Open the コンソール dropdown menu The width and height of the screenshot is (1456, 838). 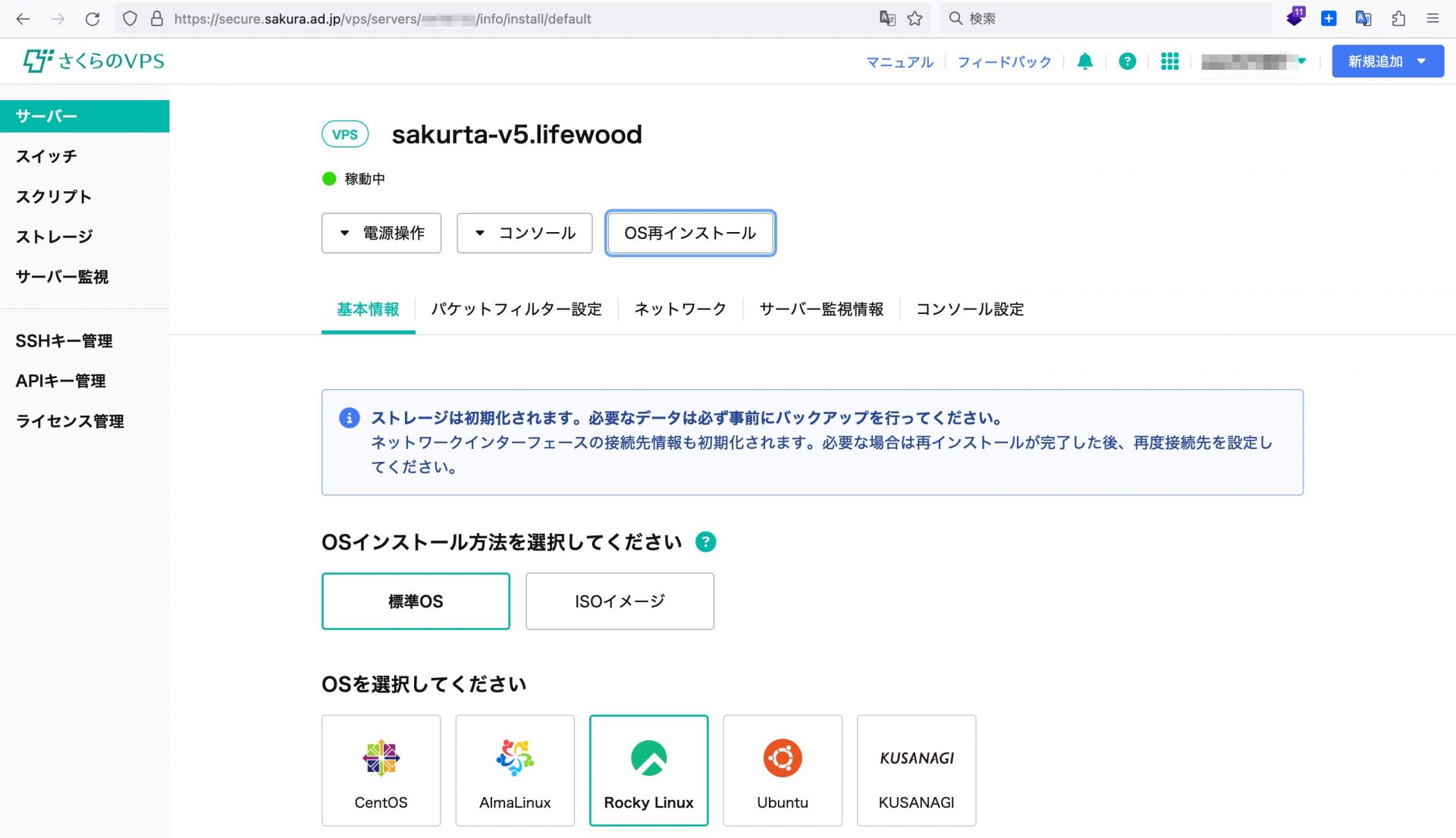tap(524, 233)
